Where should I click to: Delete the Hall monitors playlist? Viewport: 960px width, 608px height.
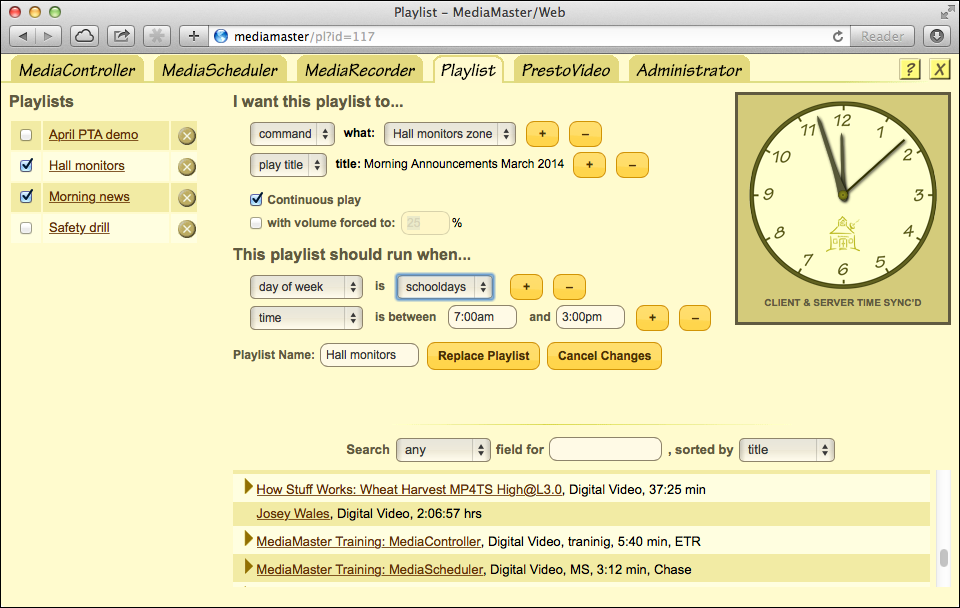187,167
